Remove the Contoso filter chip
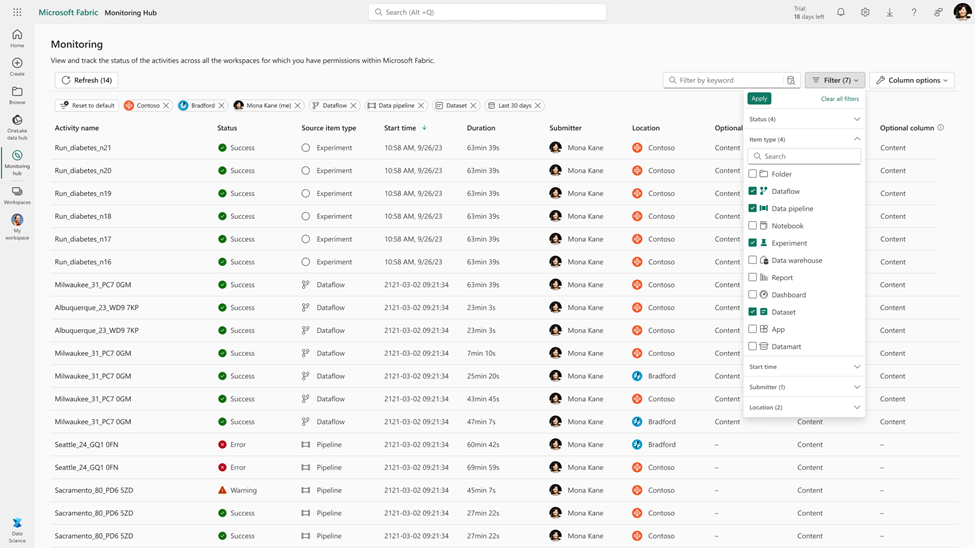The image size is (975, 548). [166, 106]
